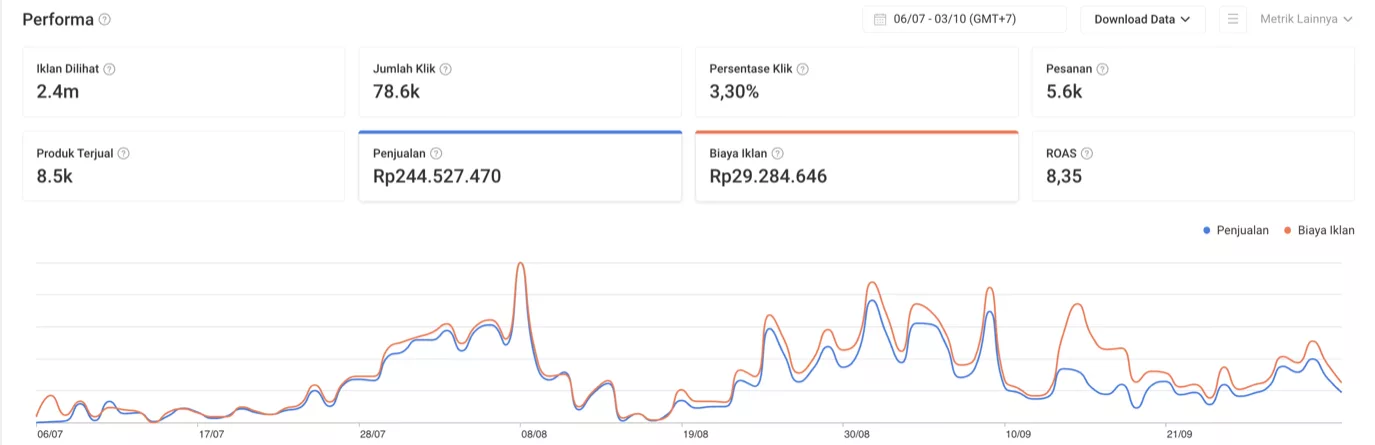Click help icon beside Penjualan

click(x=436, y=154)
